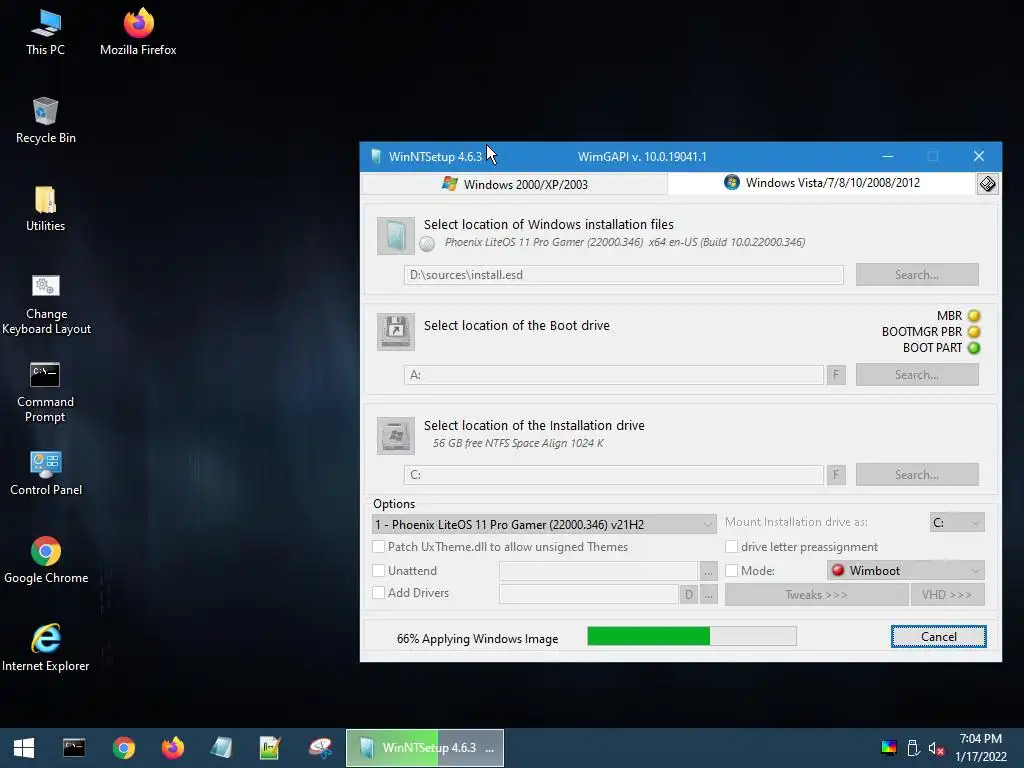
Task: Enable Patch UxTheme.dll checkbox
Action: point(379,547)
